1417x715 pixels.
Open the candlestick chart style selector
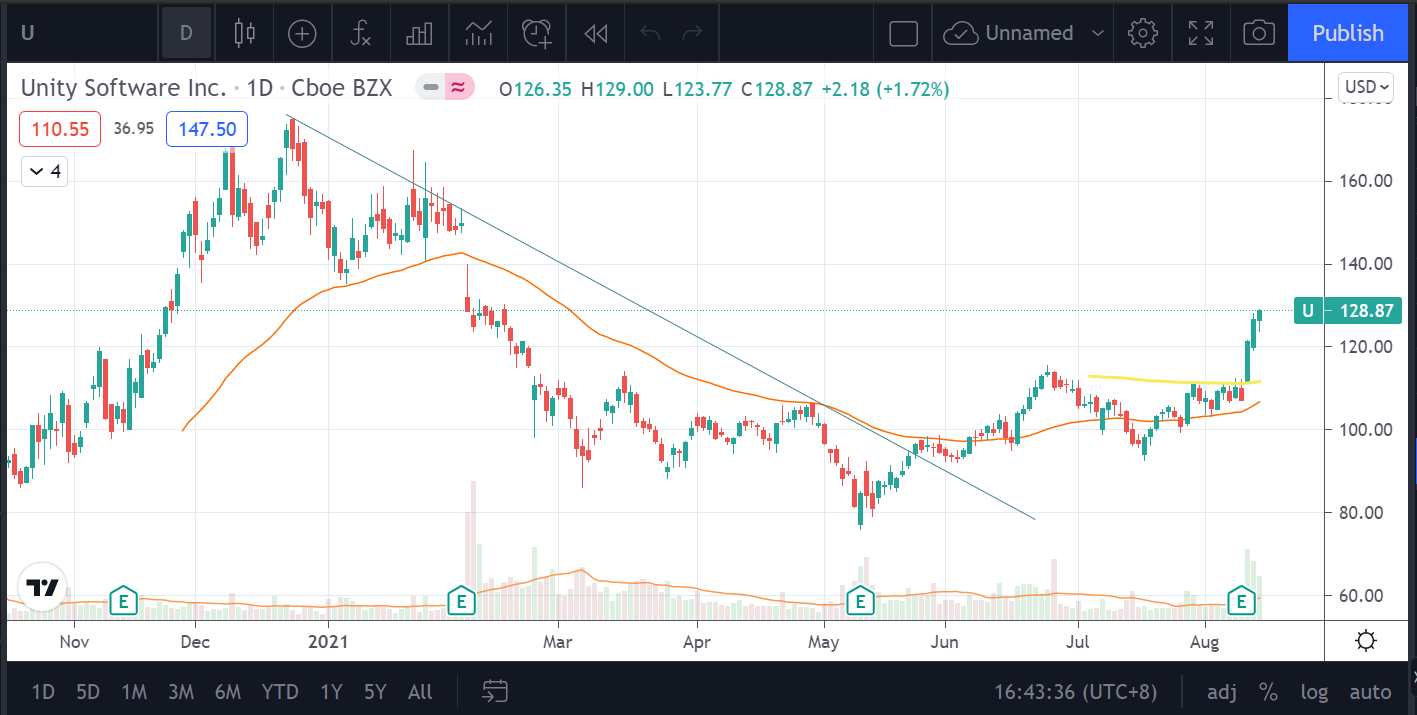click(x=244, y=33)
